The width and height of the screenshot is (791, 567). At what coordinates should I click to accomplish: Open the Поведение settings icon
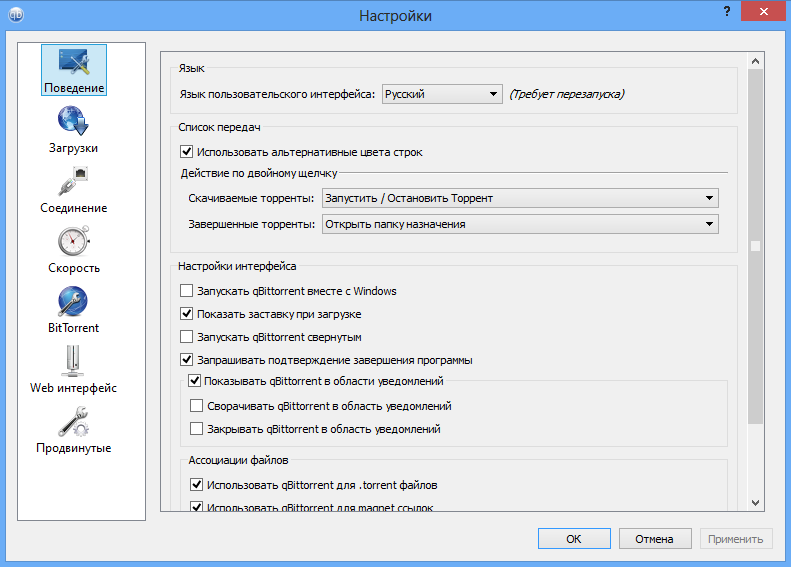coord(74,62)
